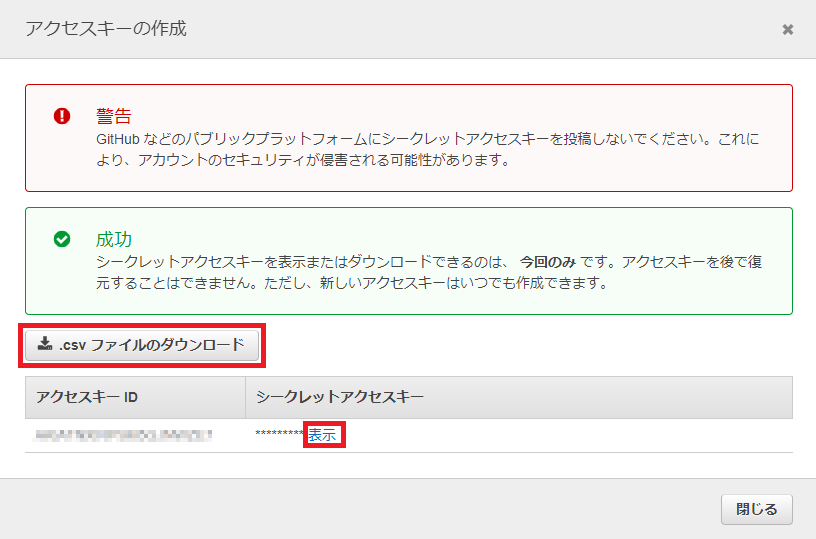This screenshot has width=816, height=539.
Task: Click the 閉じる button
Action: click(x=757, y=509)
